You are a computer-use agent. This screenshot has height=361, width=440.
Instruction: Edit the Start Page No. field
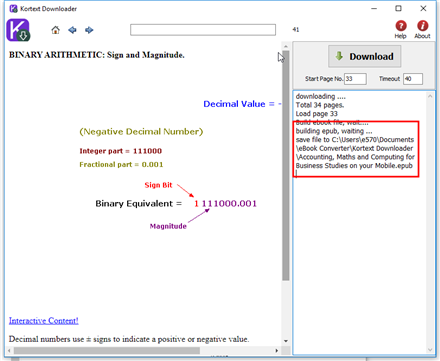(355, 79)
